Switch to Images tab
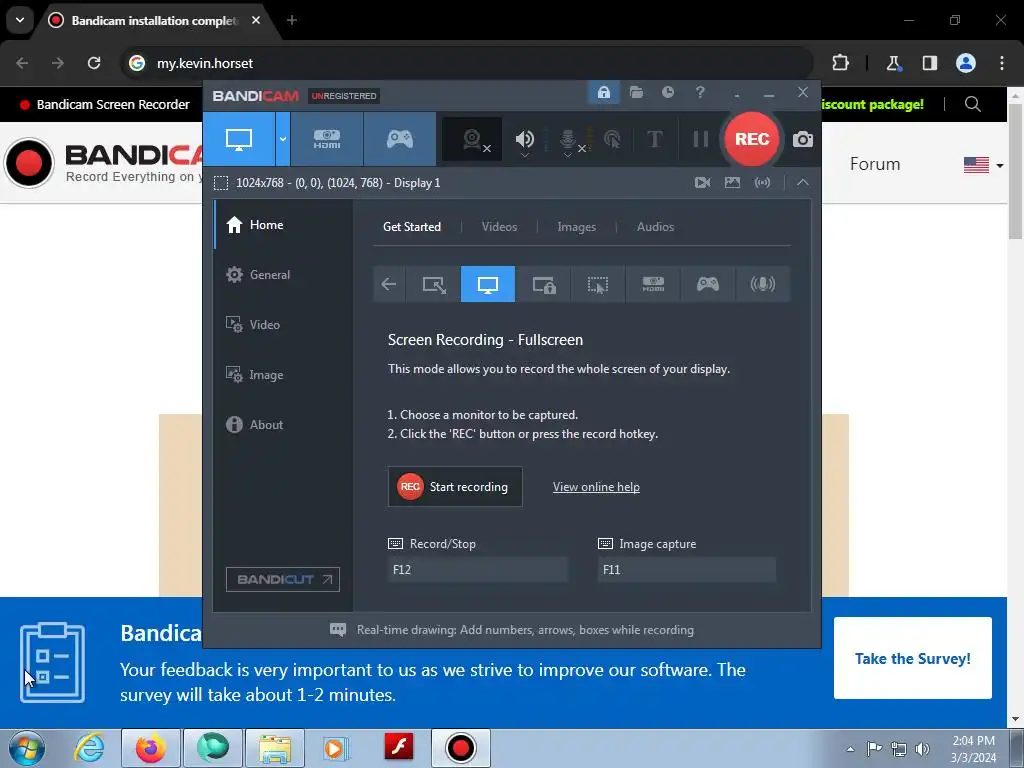The height and width of the screenshot is (768, 1024). pyautogui.click(x=576, y=227)
